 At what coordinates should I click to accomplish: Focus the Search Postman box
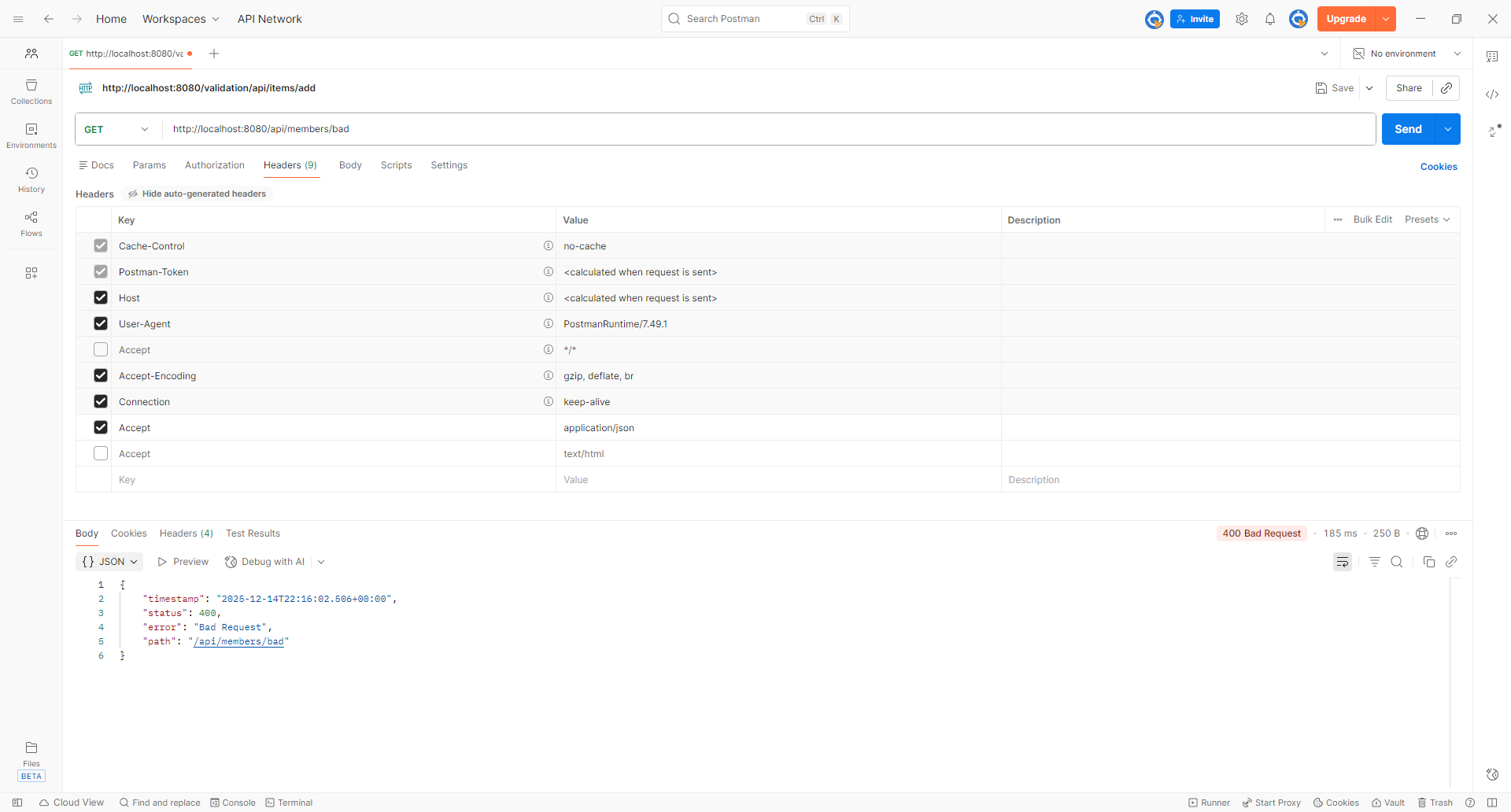point(755,19)
